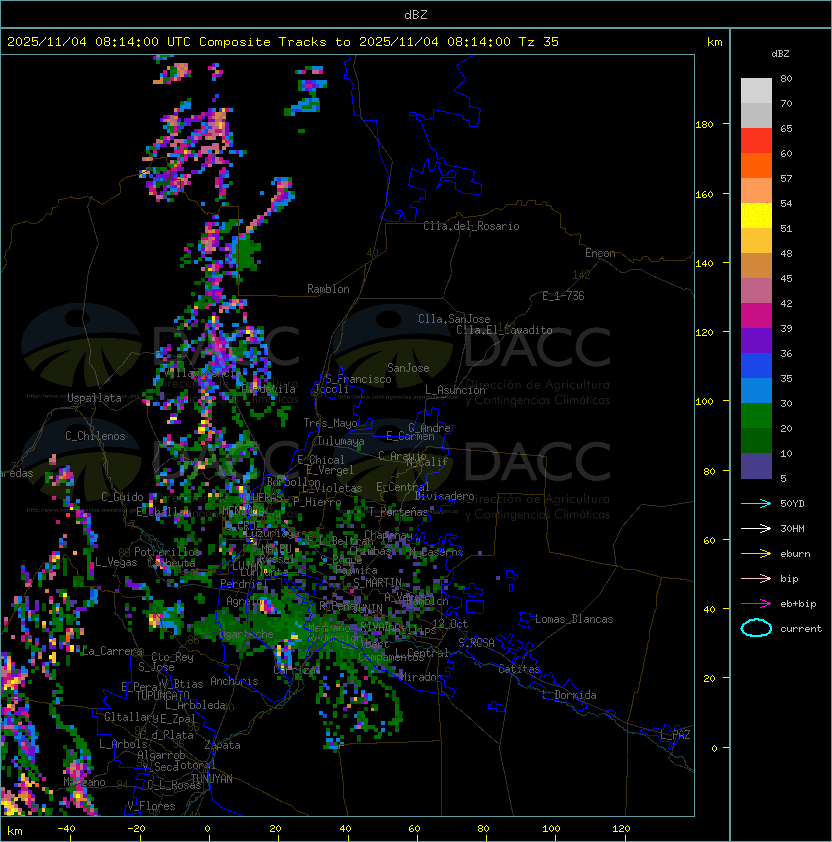Select the magenta 39-42 dBZ swatch
Viewport: 832px width, 842px height.
(756, 316)
